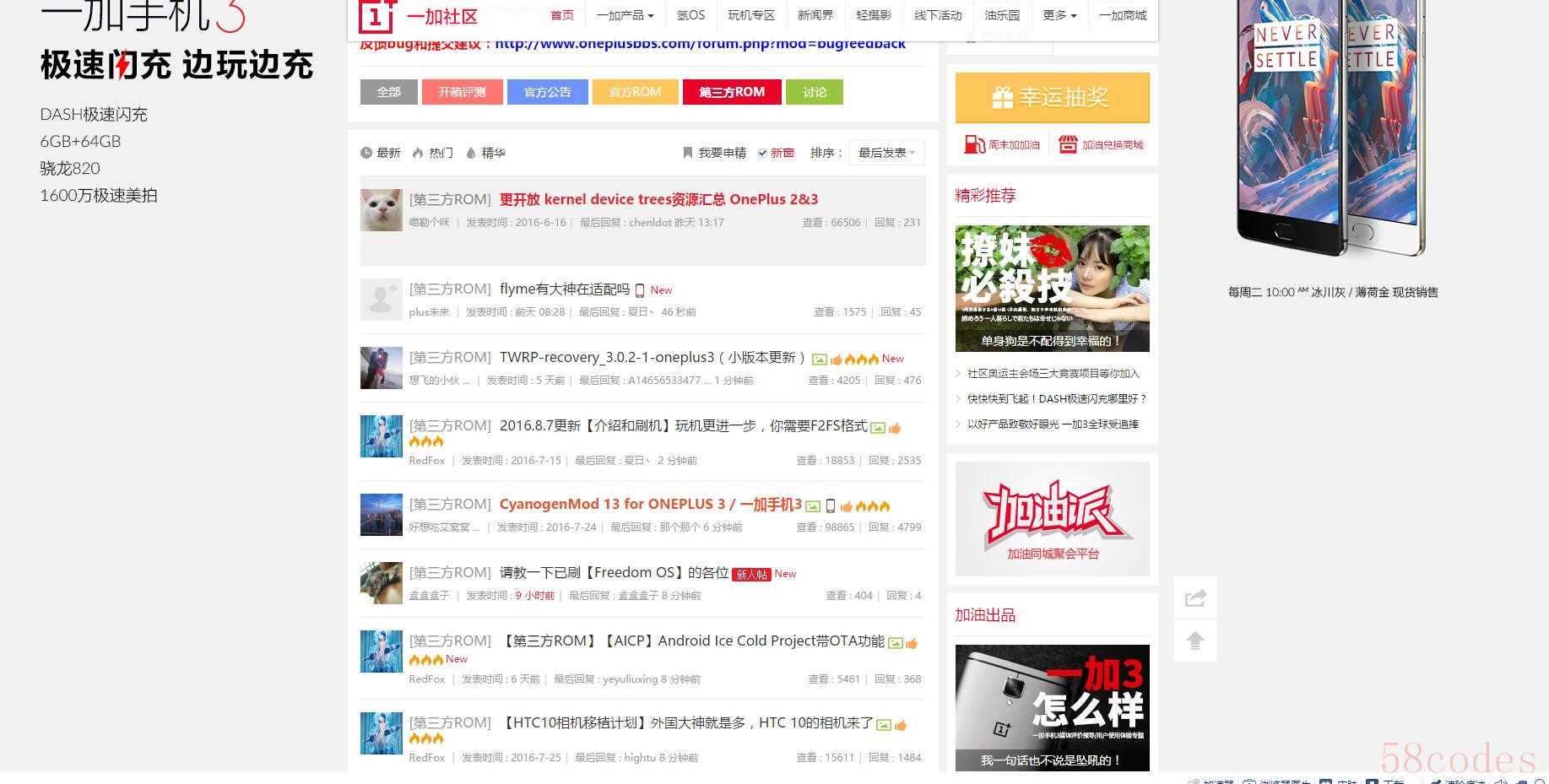Click image attachment icon on AICP thread

(896, 643)
